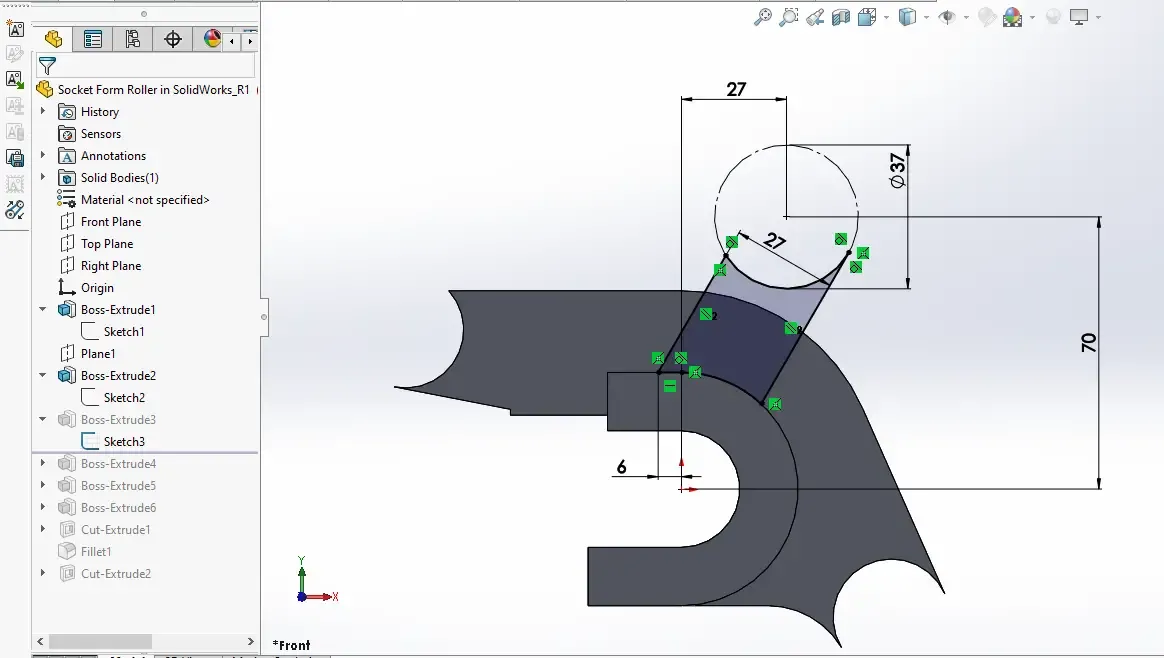Expand the Annotations folder
The image size is (1164, 658).
[42, 155]
